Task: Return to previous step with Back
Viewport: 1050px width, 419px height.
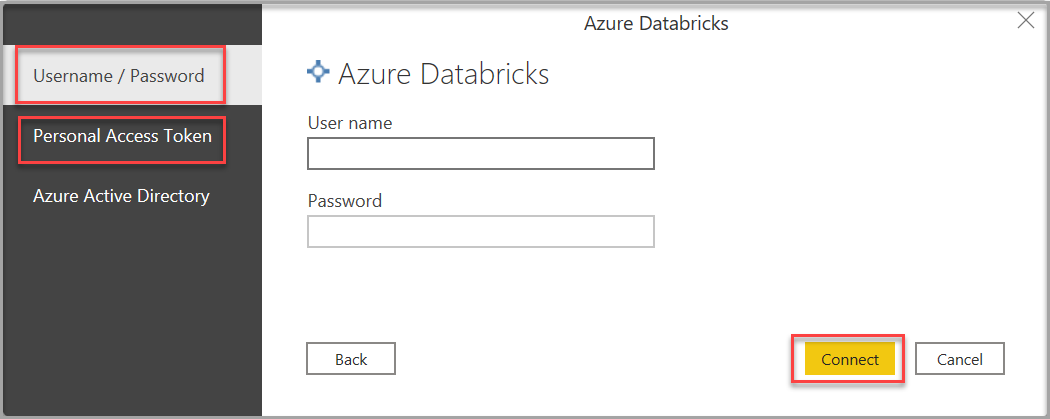Action: (351, 359)
